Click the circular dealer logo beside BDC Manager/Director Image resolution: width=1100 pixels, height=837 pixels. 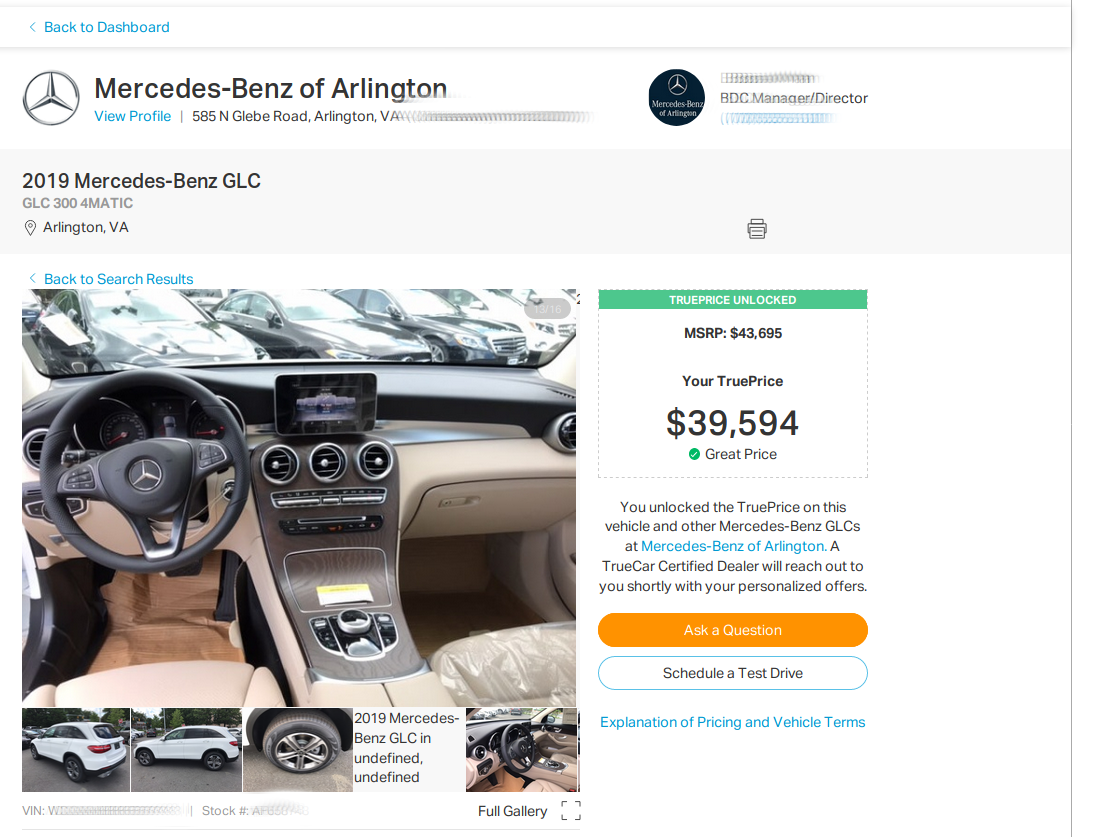point(676,97)
